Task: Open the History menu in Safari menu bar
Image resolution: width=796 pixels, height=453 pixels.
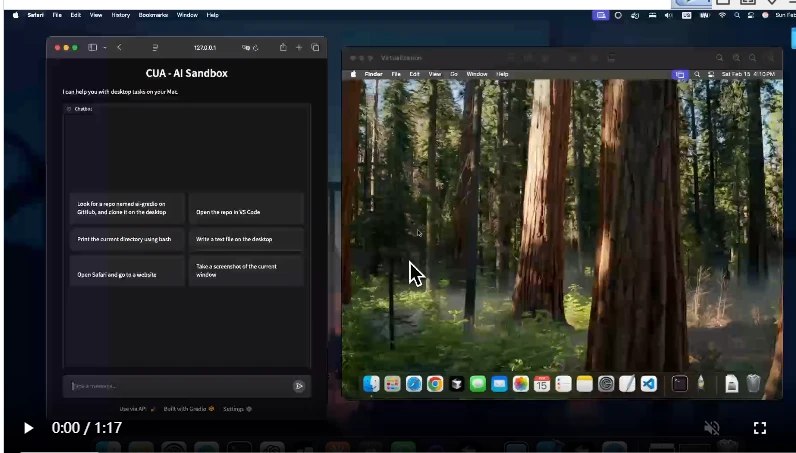Action: point(120,15)
